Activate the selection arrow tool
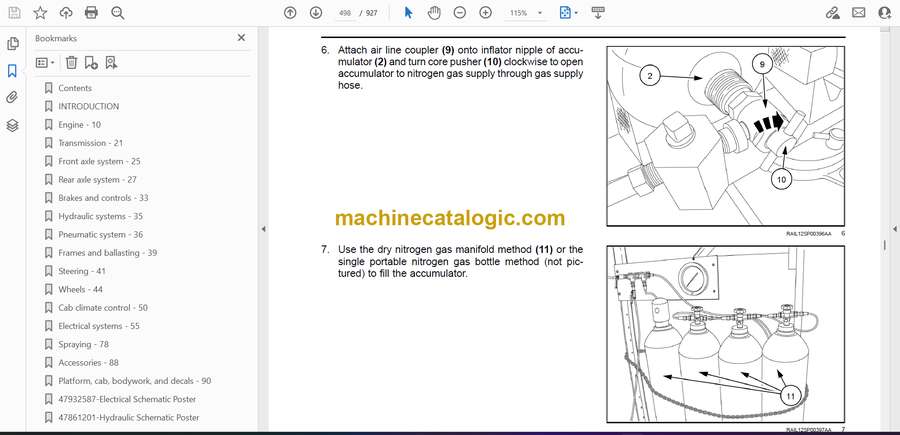Viewport: 900px width, 435px height. pyautogui.click(x=408, y=13)
